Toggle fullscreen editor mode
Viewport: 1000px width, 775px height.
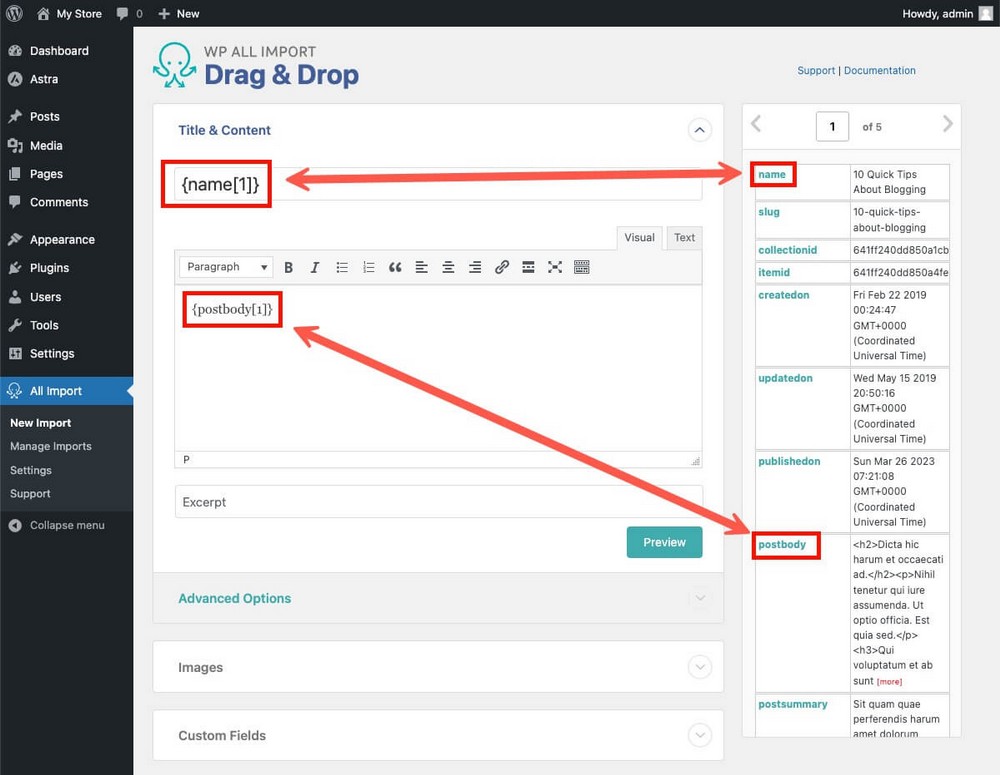(555, 267)
